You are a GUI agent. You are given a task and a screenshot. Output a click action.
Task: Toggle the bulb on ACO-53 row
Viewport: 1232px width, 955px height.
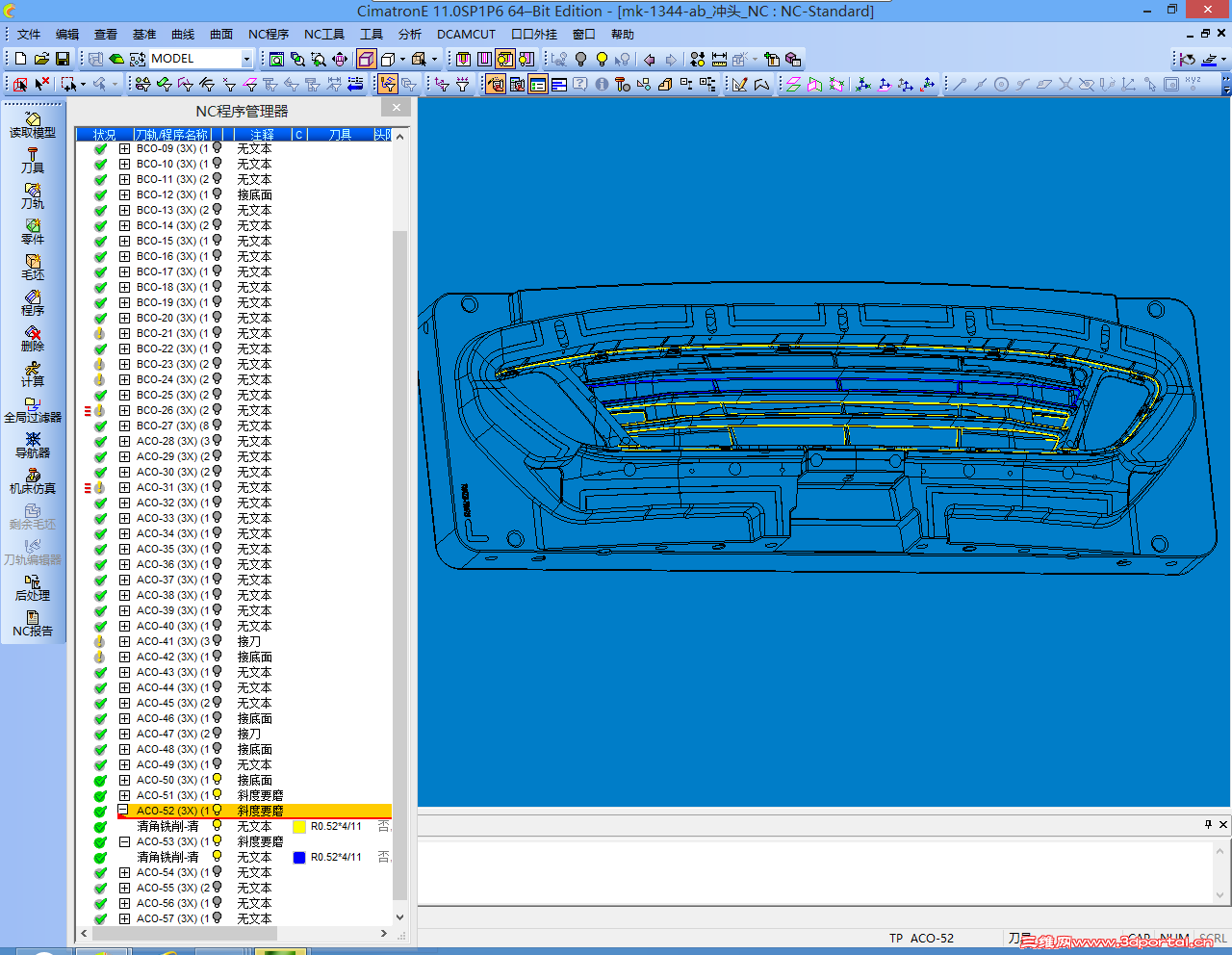(218, 841)
